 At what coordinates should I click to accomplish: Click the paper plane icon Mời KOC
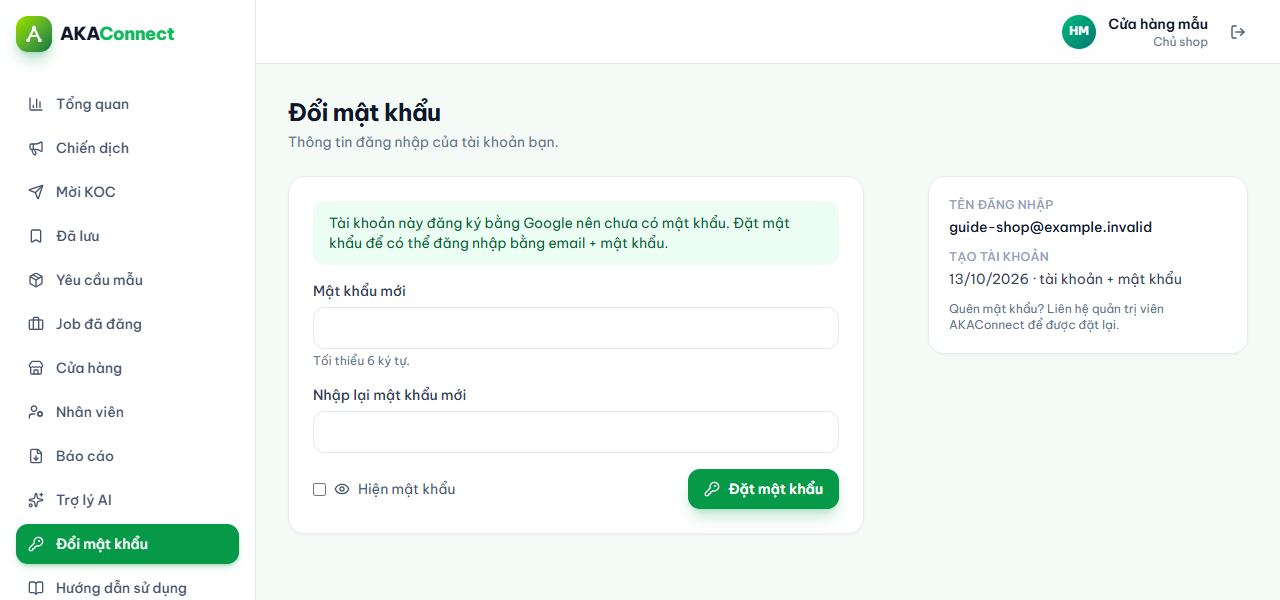coord(36,192)
